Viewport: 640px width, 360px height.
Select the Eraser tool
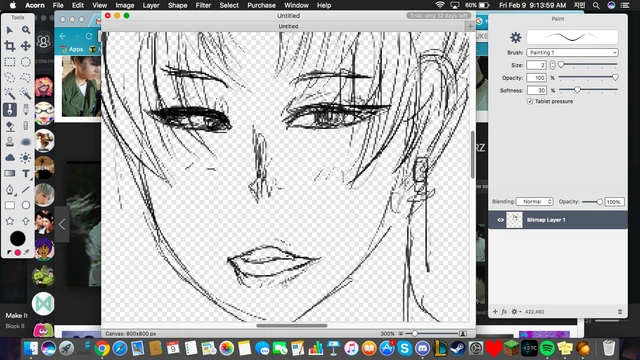[26, 126]
